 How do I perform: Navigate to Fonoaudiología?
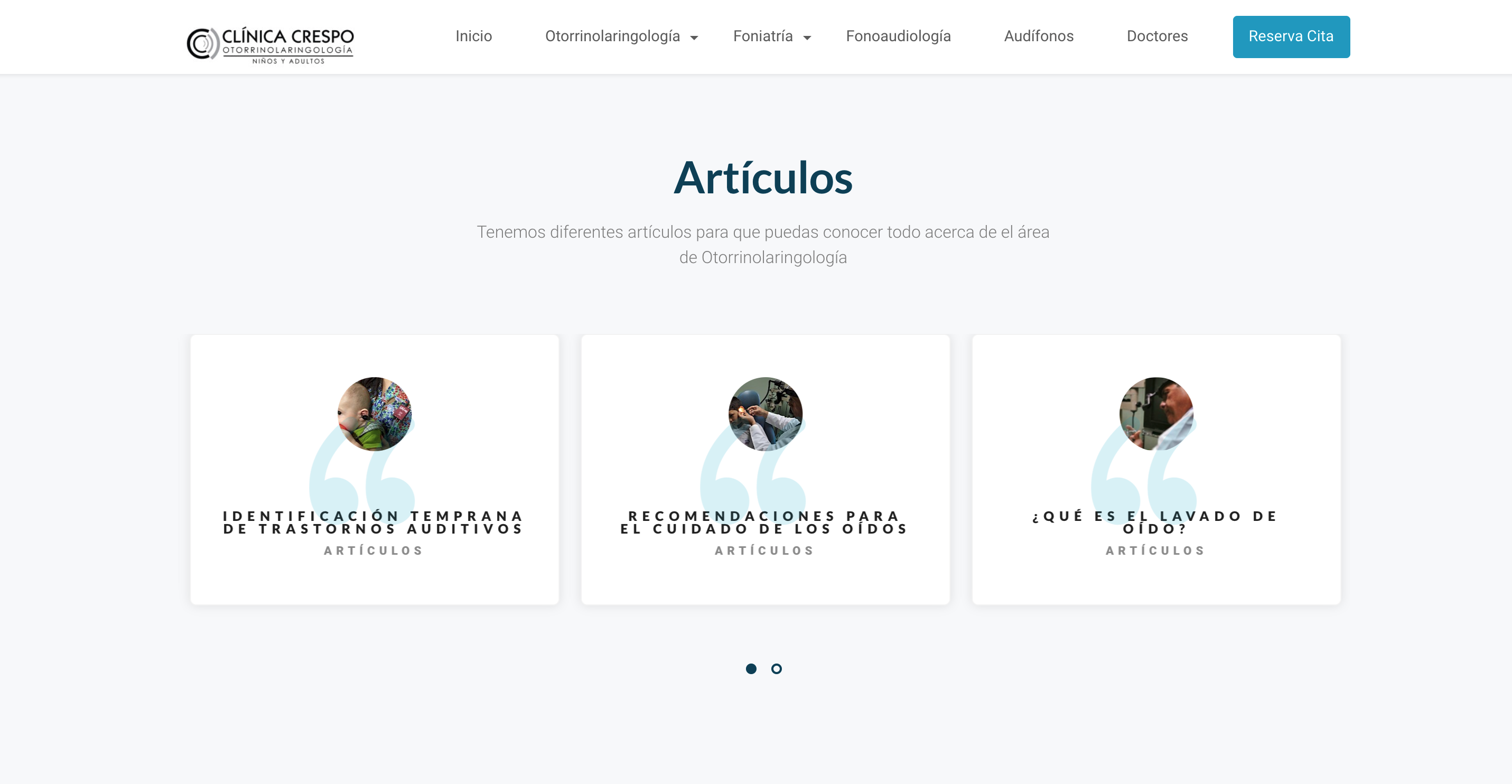tap(898, 36)
